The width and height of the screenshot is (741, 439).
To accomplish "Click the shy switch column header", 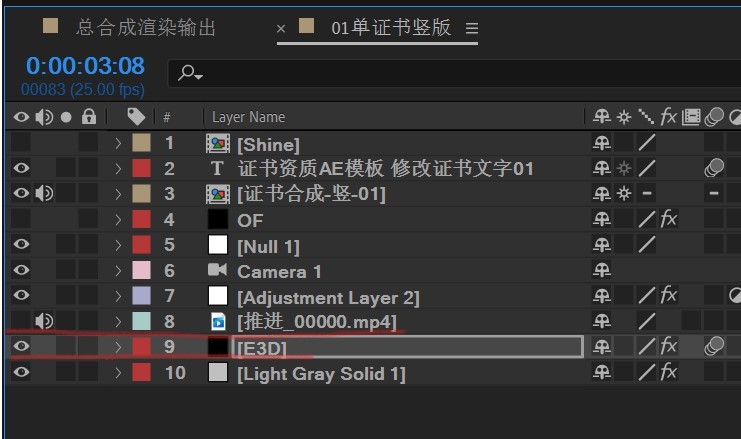I will pos(602,117).
